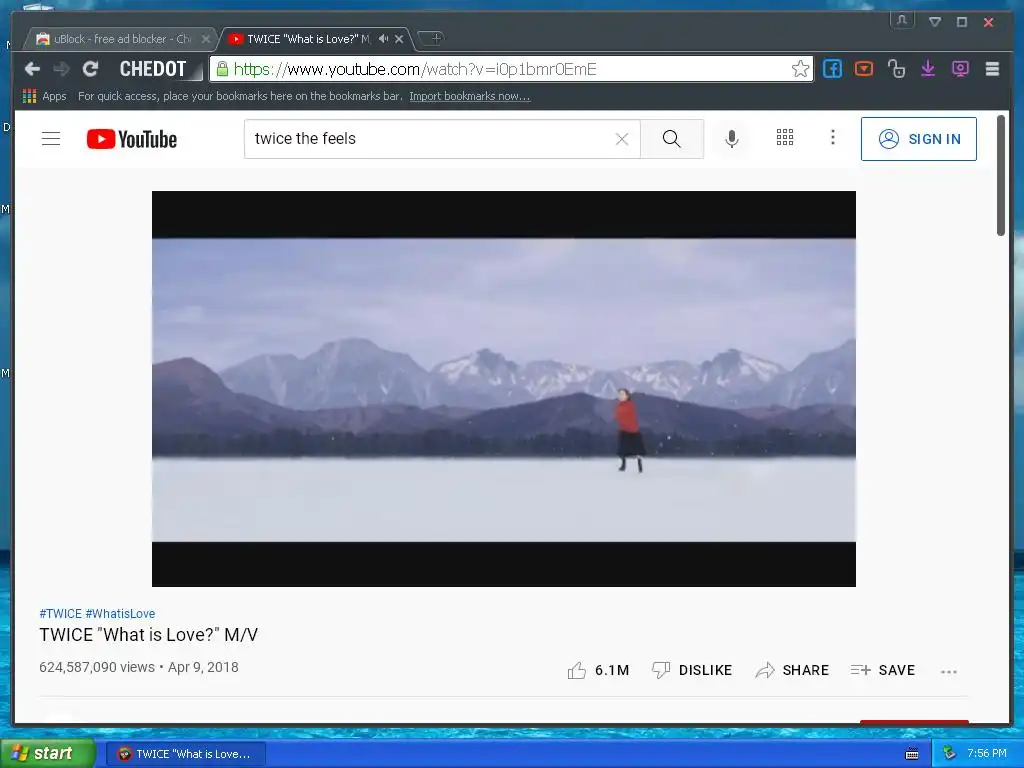Click the system tray network icon
The image size is (1024, 768).
(949, 754)
